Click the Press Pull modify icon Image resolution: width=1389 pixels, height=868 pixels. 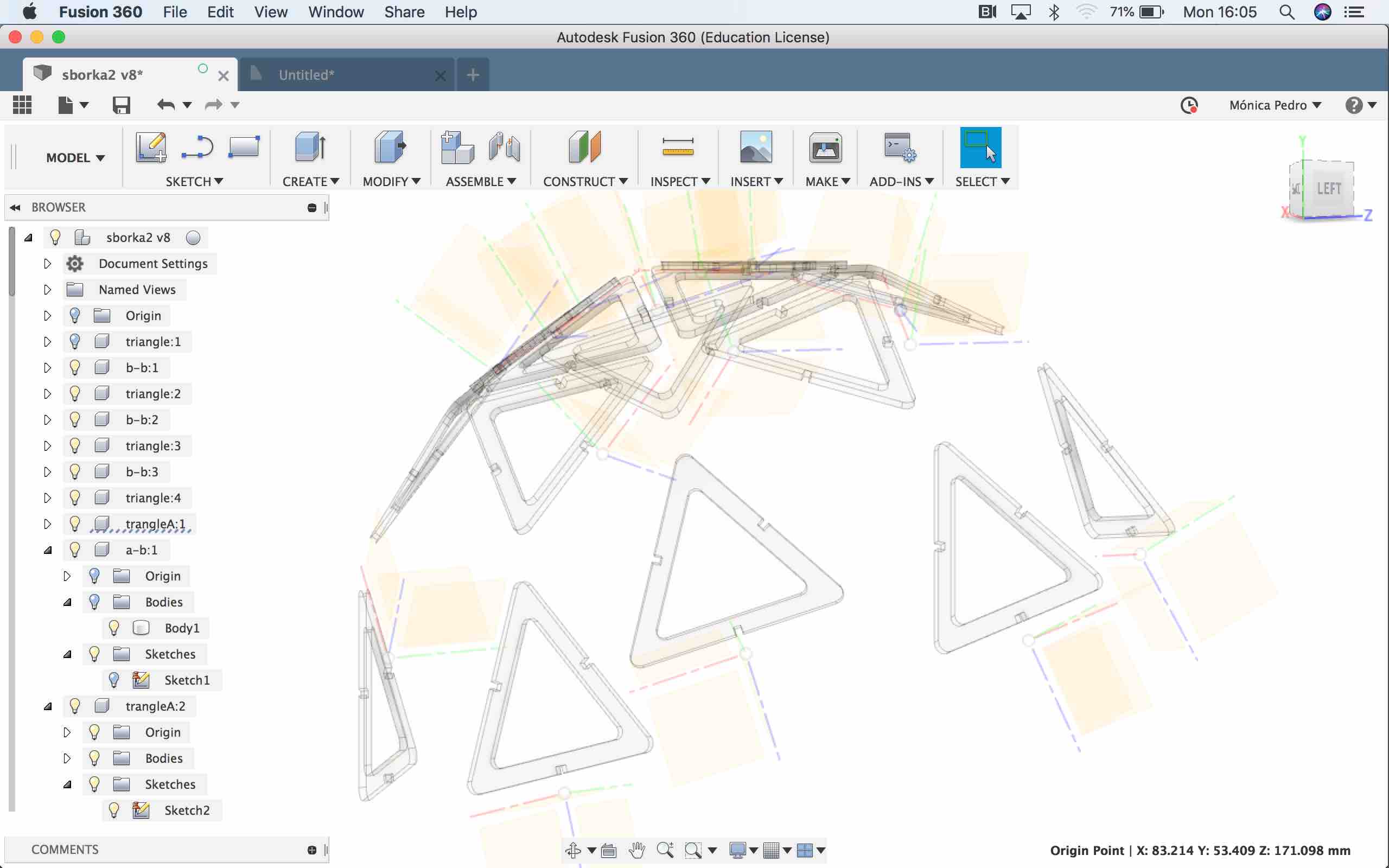click(x=390, y=148)
